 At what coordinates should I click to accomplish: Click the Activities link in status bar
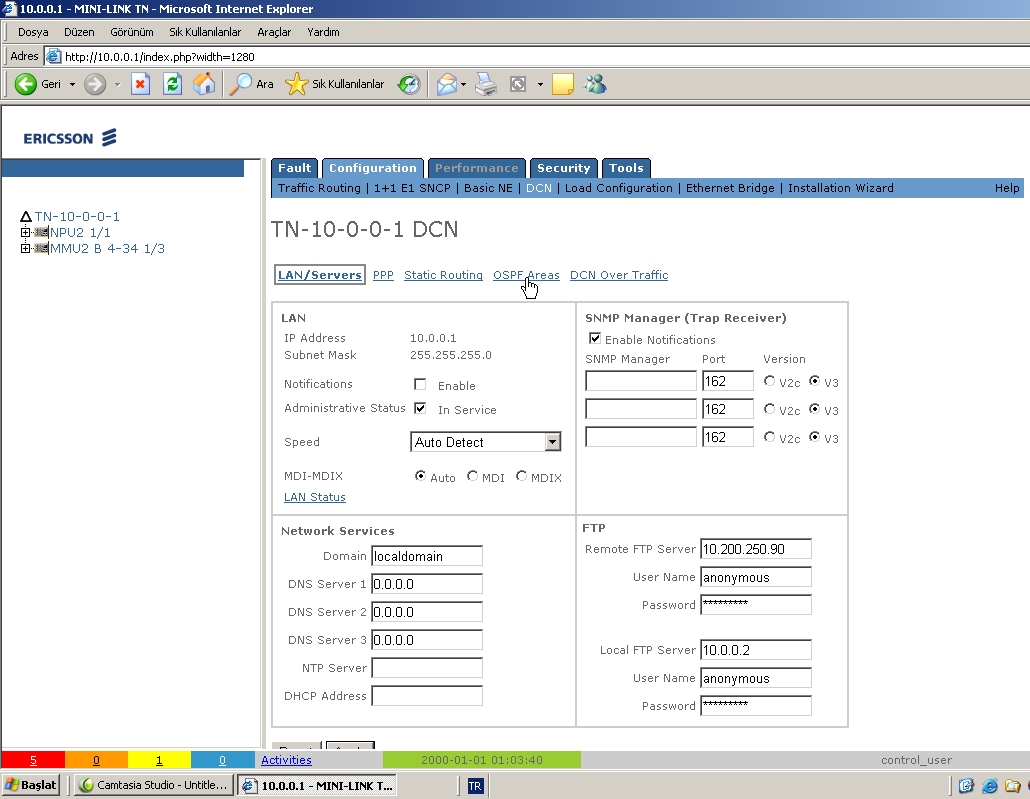[x=286, y=760]
